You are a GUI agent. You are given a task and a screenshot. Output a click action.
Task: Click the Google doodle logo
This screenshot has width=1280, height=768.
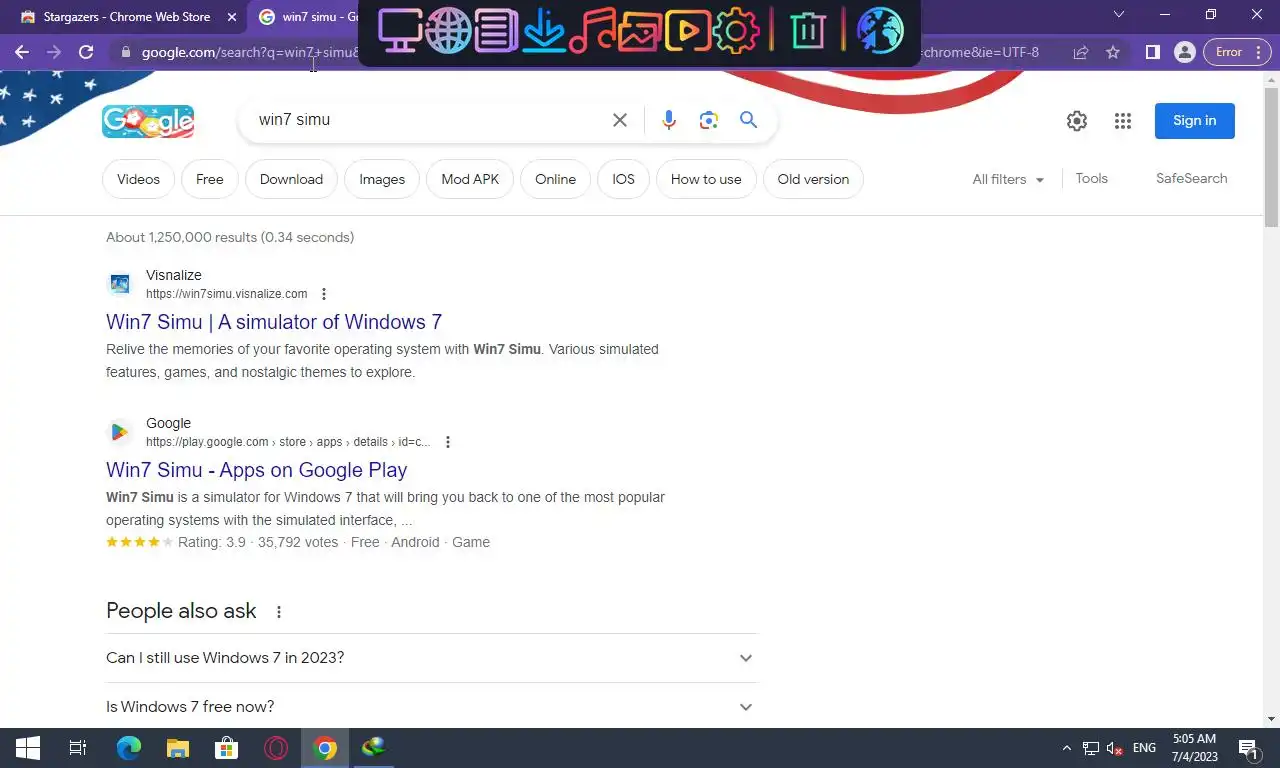pyautogui.click(x=148, y=121)
